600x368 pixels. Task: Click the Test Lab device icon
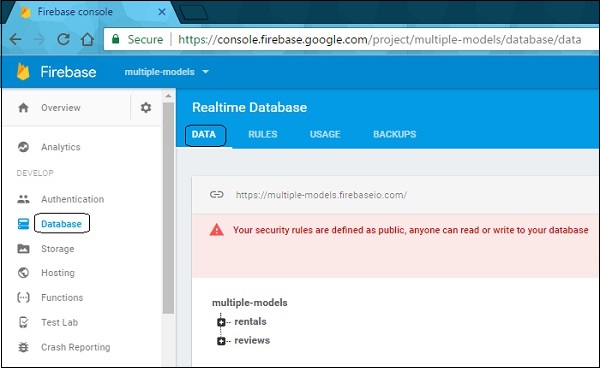pos(23,322)
